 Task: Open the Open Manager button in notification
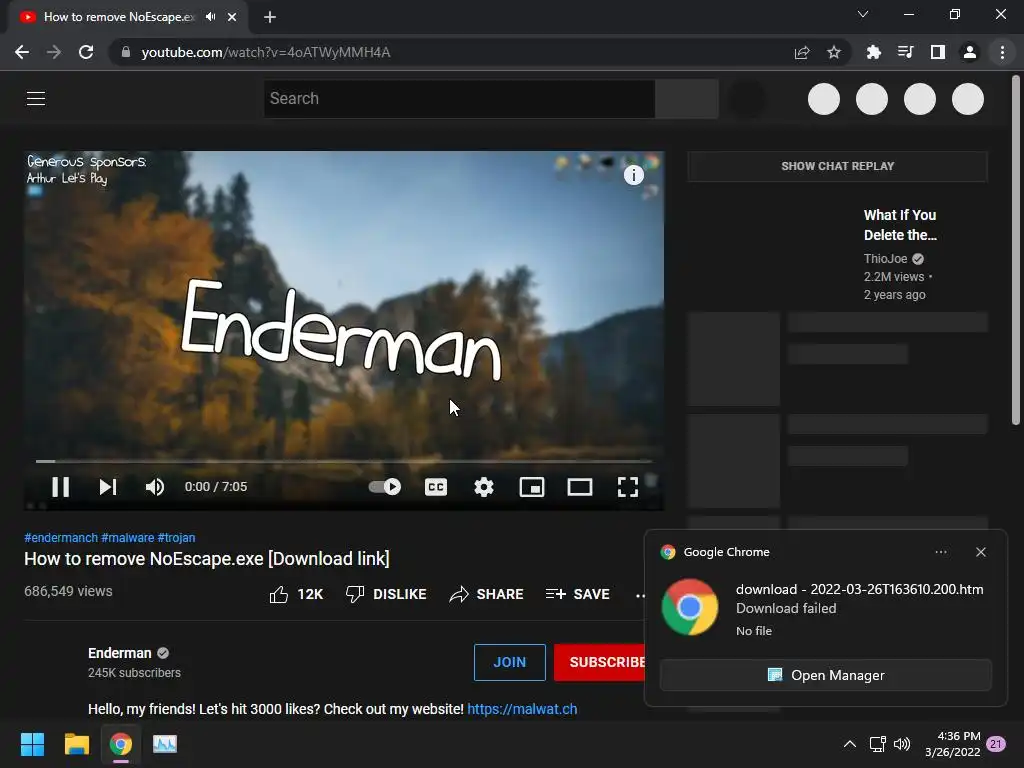coord(825,675)
